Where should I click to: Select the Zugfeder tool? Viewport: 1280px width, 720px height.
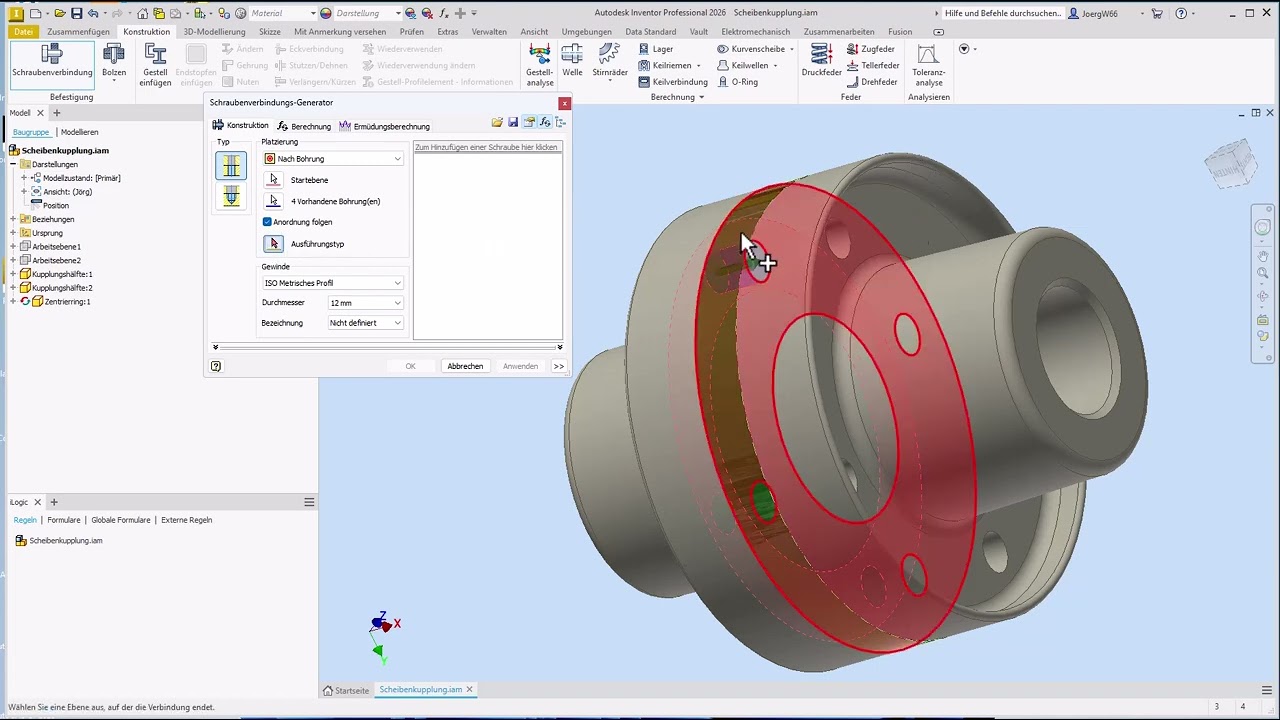pos(871,49)
